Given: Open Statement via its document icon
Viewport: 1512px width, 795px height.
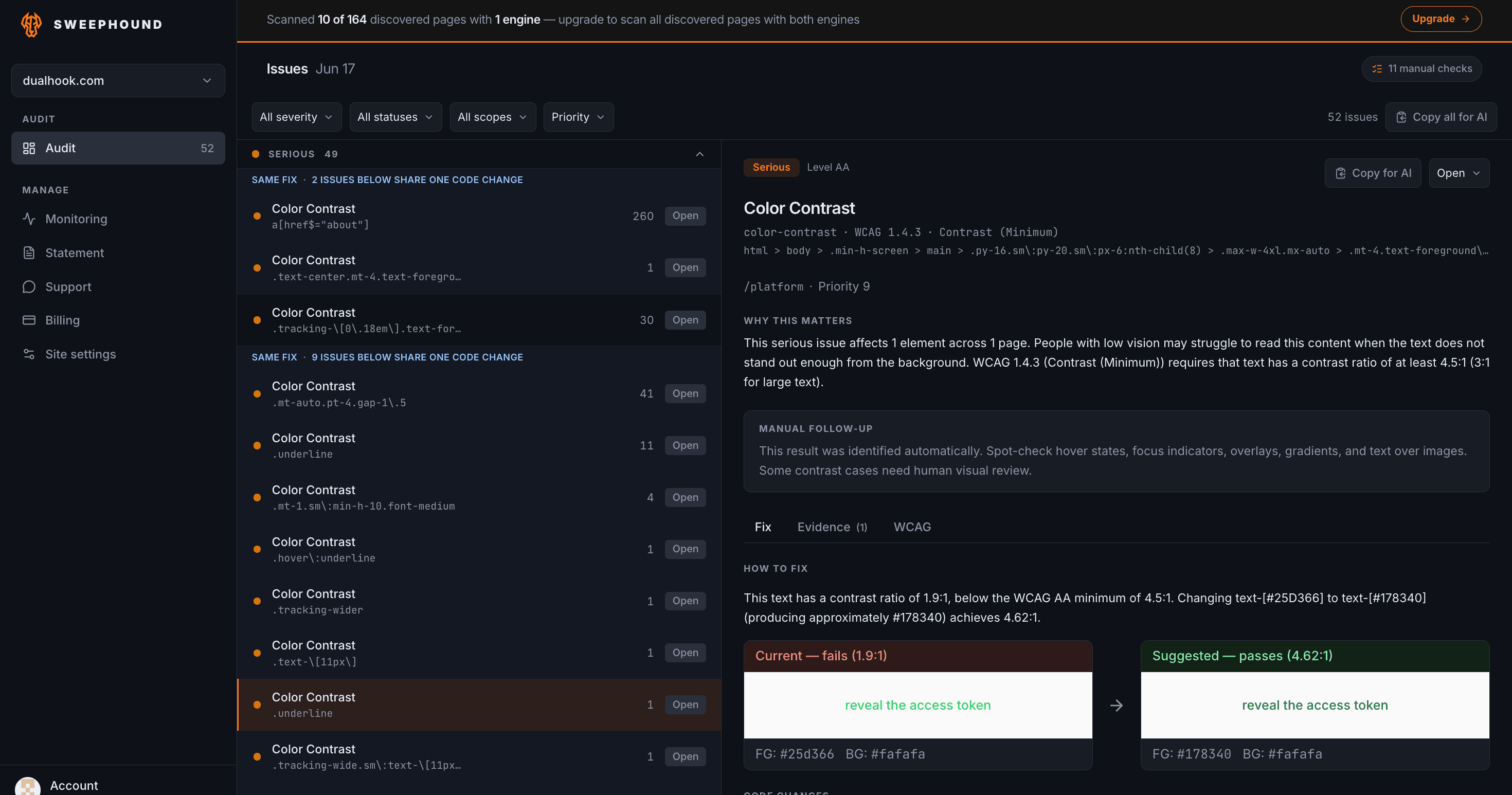Looking at the screenshot, I should (29, 253).
